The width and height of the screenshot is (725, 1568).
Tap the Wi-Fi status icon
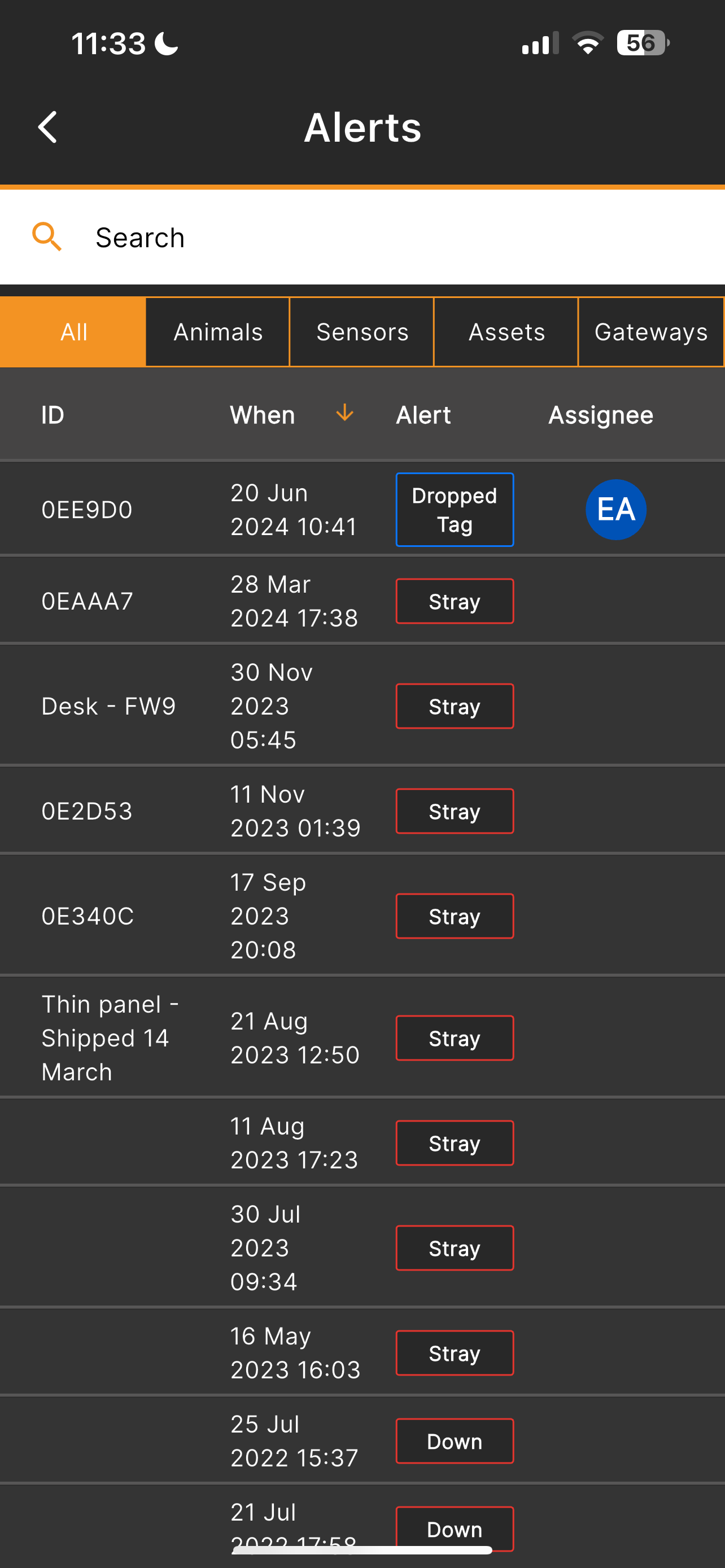click(x=587, y=43)
